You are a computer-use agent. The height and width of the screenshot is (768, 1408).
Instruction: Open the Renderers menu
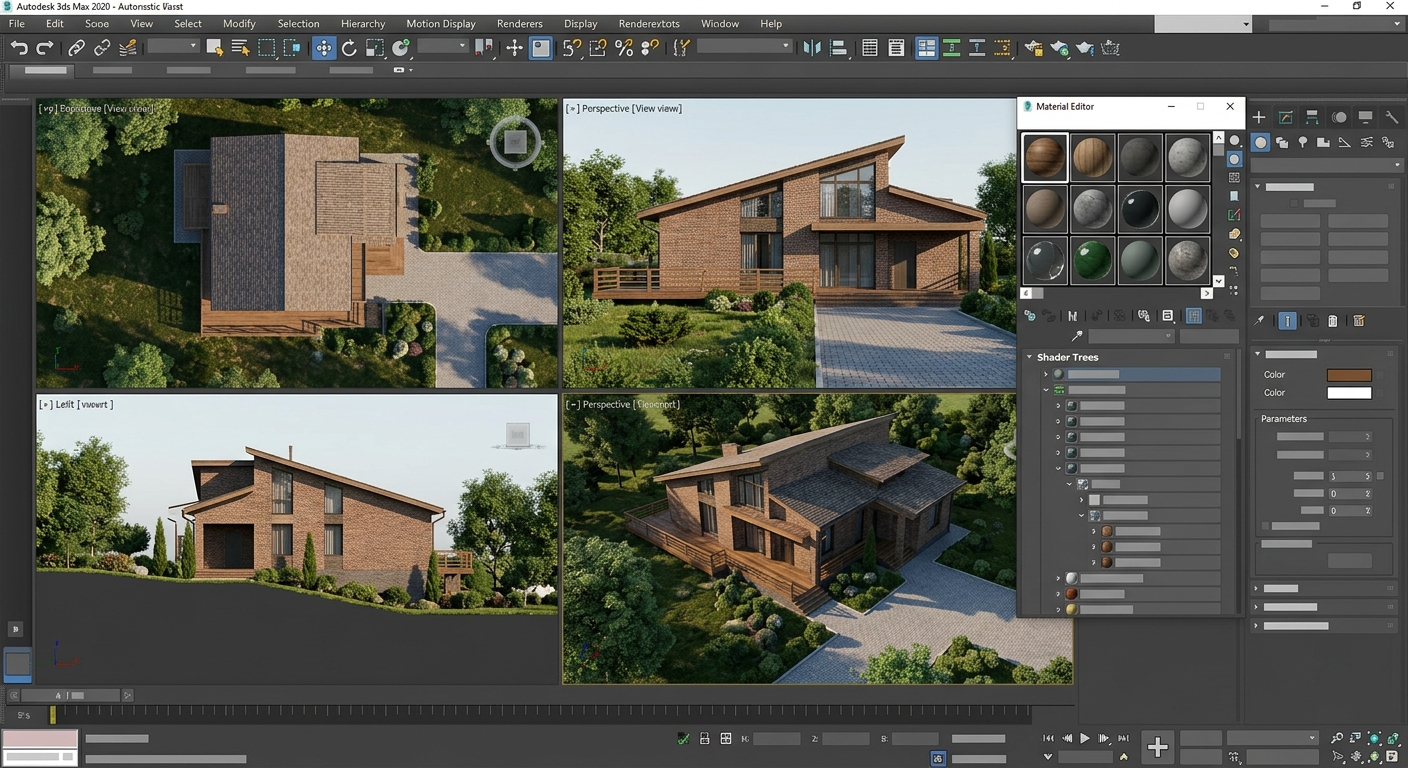tap(519, 23)
